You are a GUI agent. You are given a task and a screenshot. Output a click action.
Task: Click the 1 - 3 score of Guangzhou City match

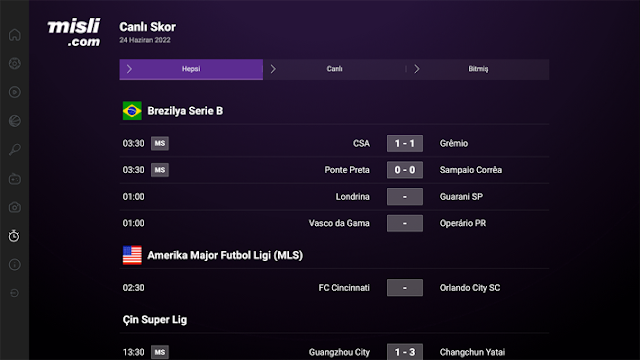(x=405, y=352)
